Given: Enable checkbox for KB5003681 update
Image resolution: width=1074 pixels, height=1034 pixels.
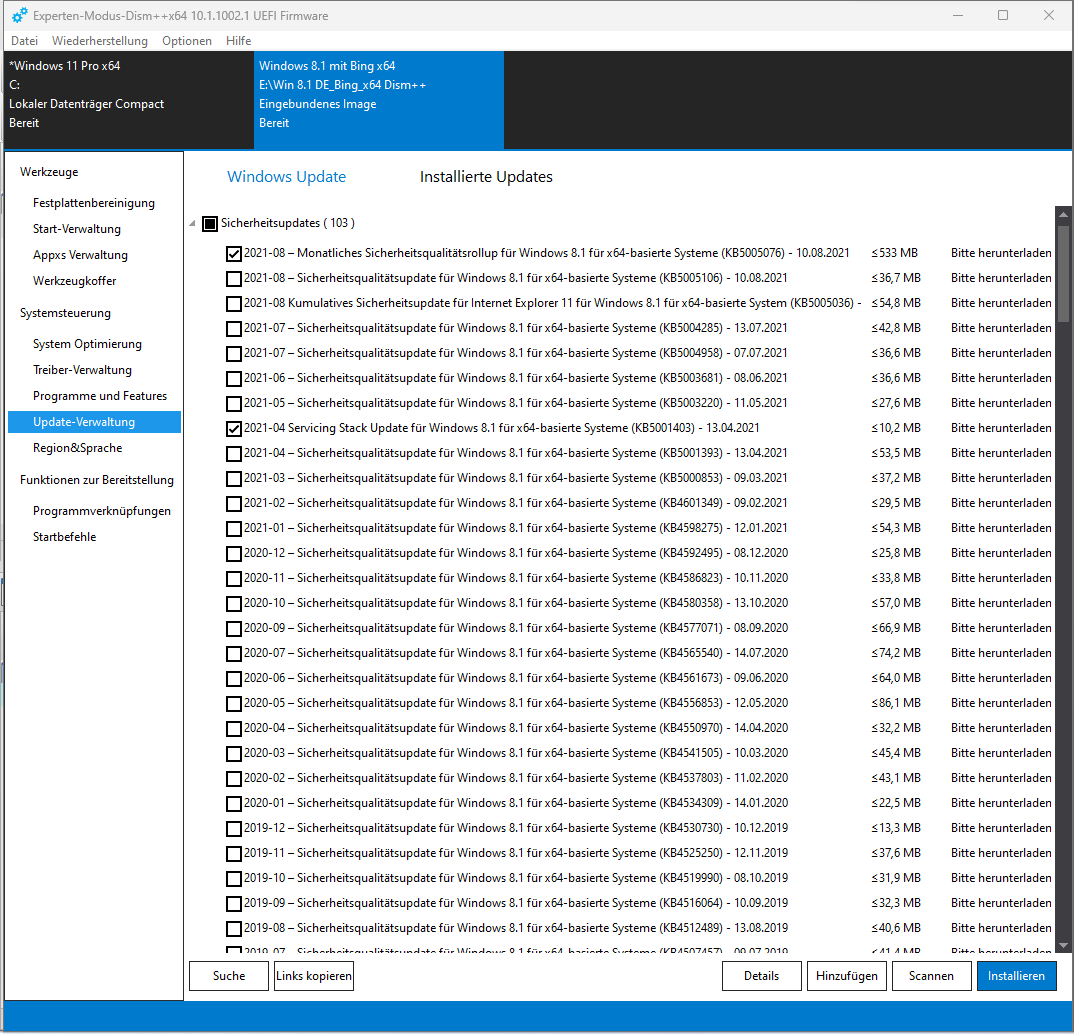Looking at the screenshot, I should 234,379.
